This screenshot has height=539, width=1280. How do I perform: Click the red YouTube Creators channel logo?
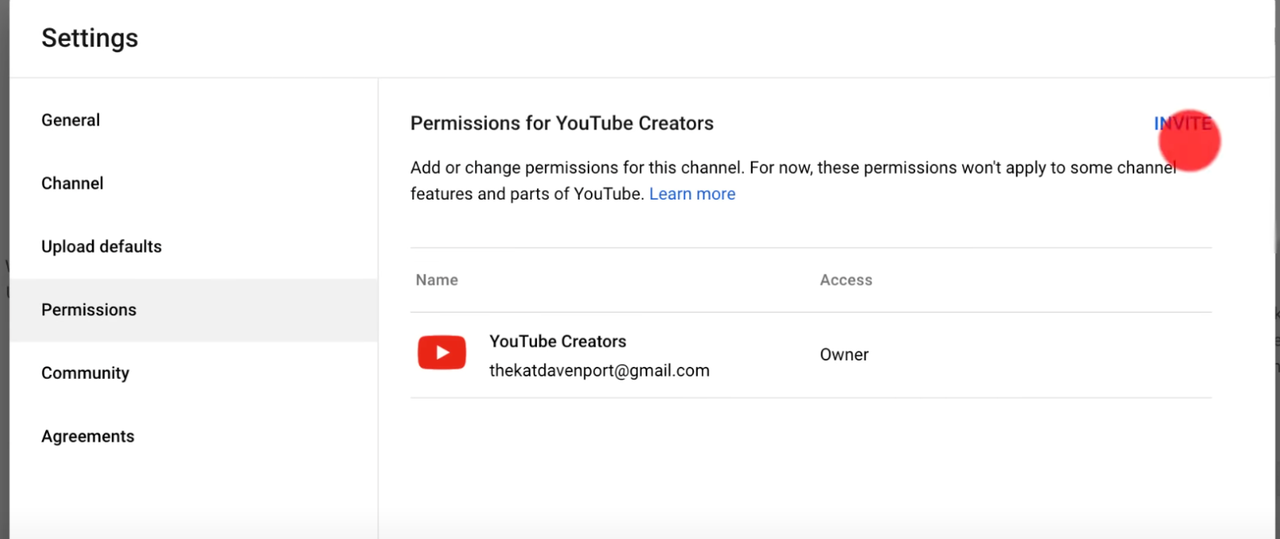point(442,353)
